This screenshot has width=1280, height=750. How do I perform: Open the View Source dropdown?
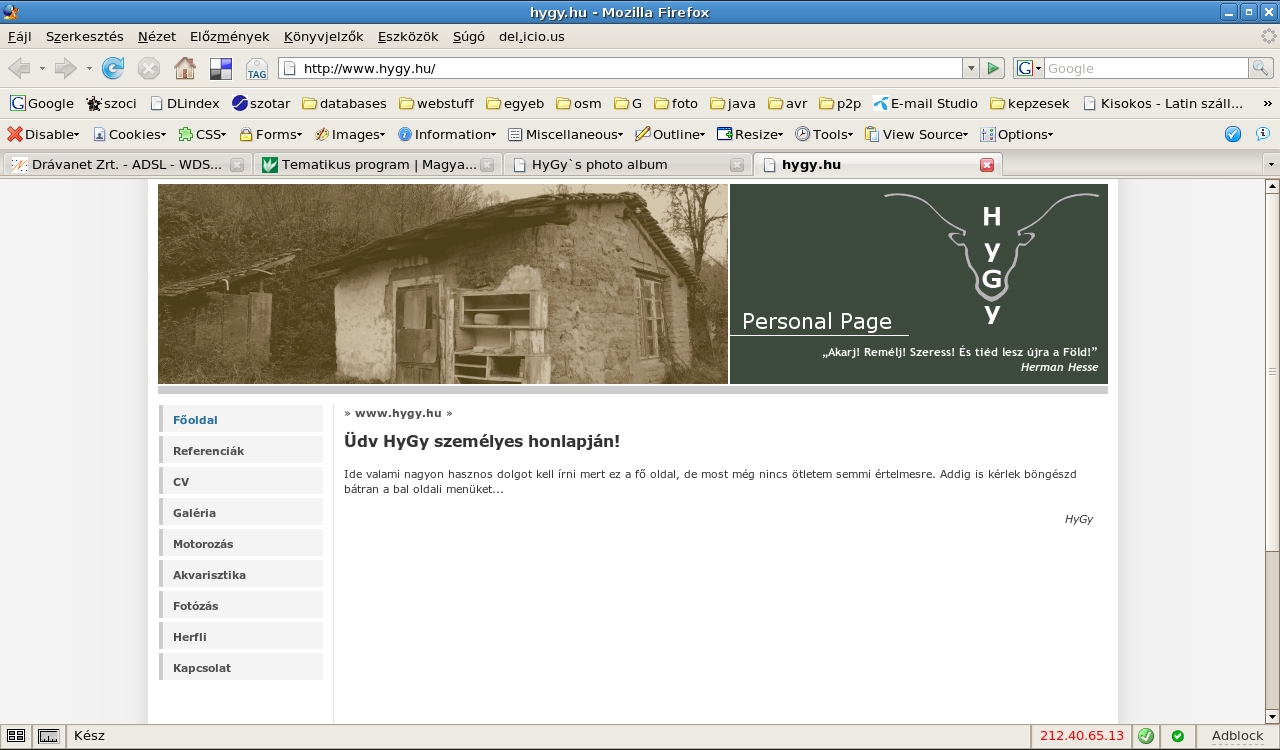(x=916, y=134)
